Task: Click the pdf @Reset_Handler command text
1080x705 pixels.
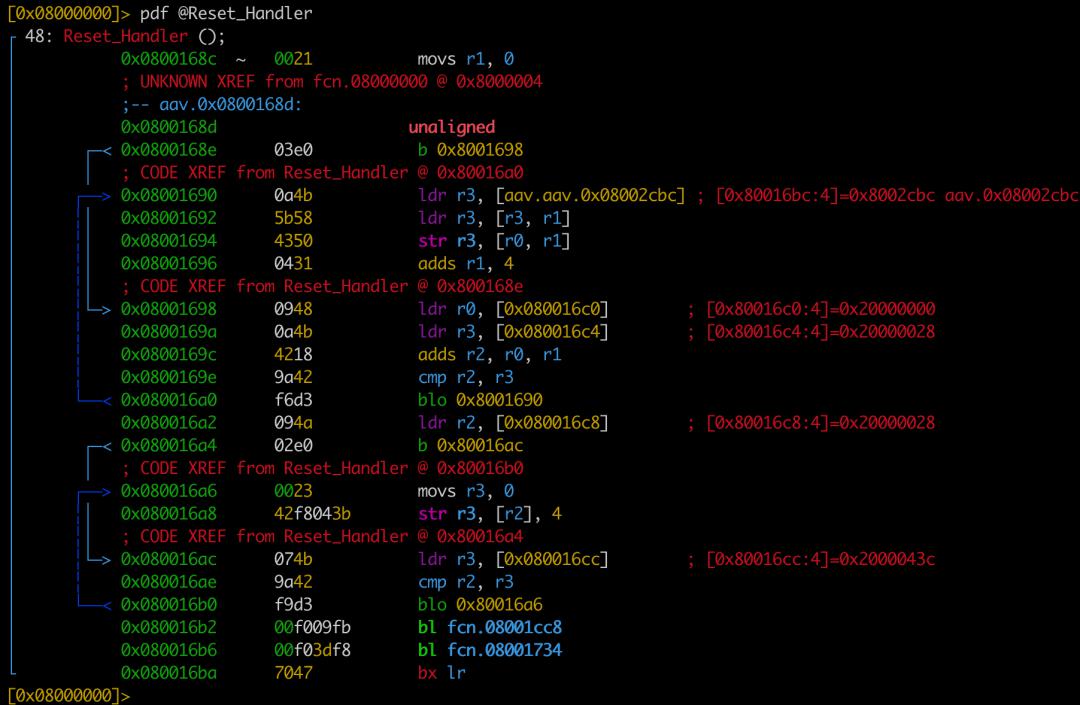Action: tap(226, 13)
